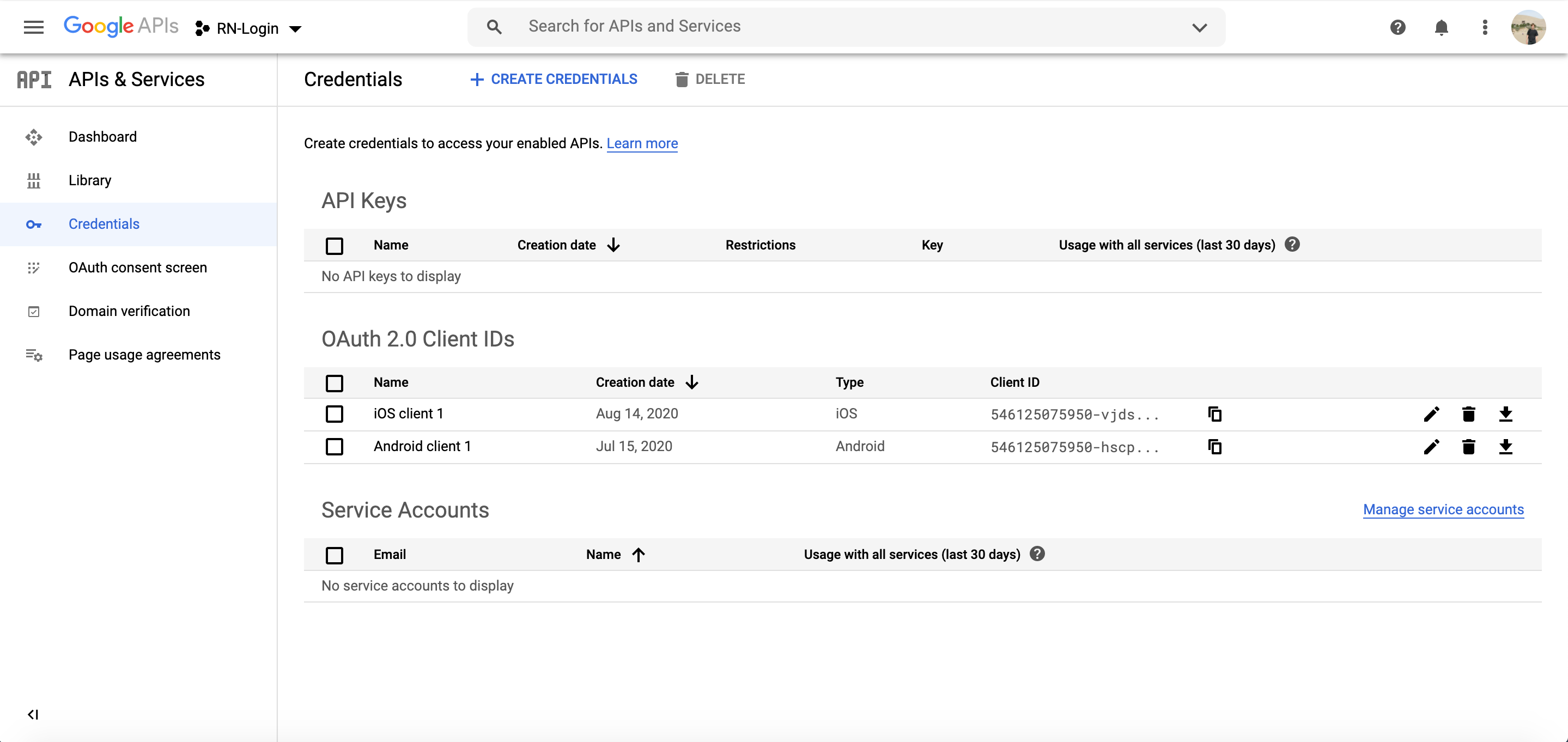
Task: Focus the Search for APIs and Services field
Action: click(846, 27)
